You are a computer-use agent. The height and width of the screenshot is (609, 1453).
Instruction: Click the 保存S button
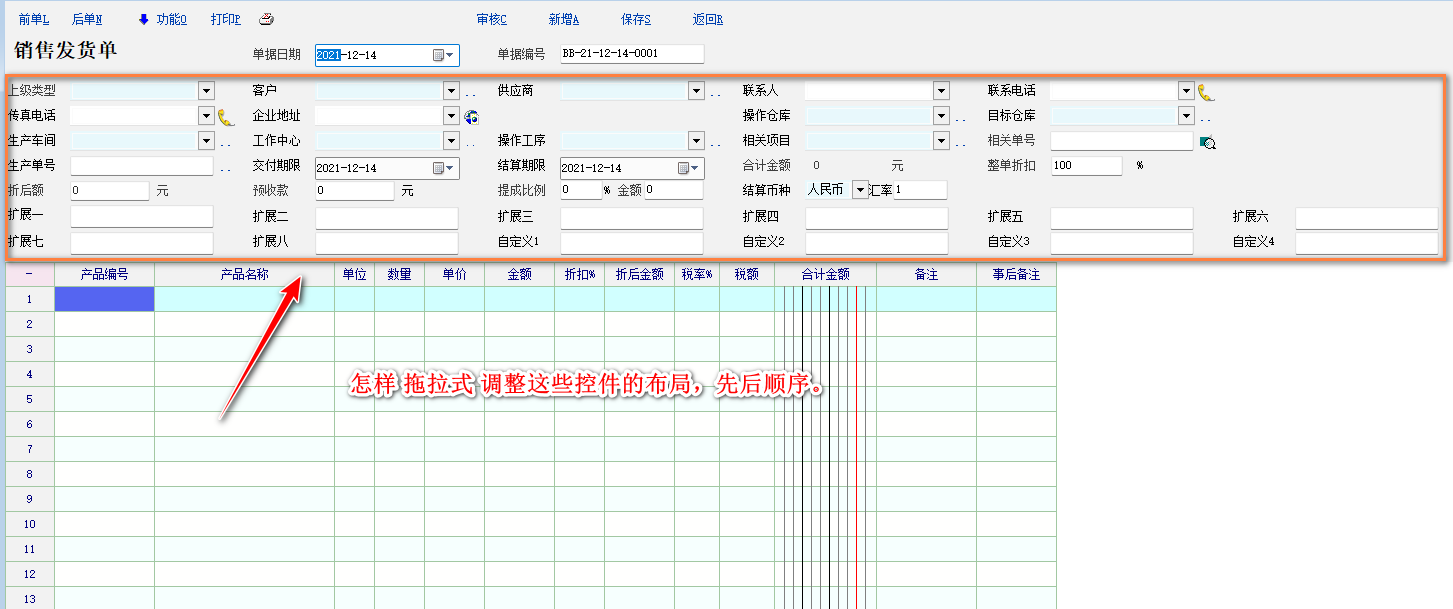(x=635, y=19)
